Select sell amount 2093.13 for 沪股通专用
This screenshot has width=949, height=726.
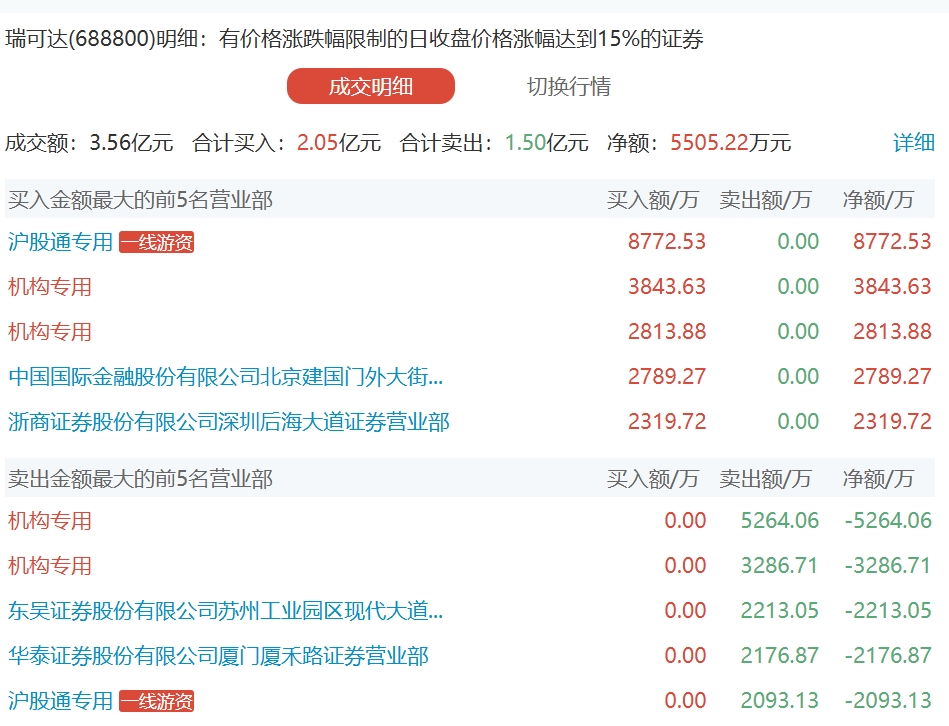780,700
